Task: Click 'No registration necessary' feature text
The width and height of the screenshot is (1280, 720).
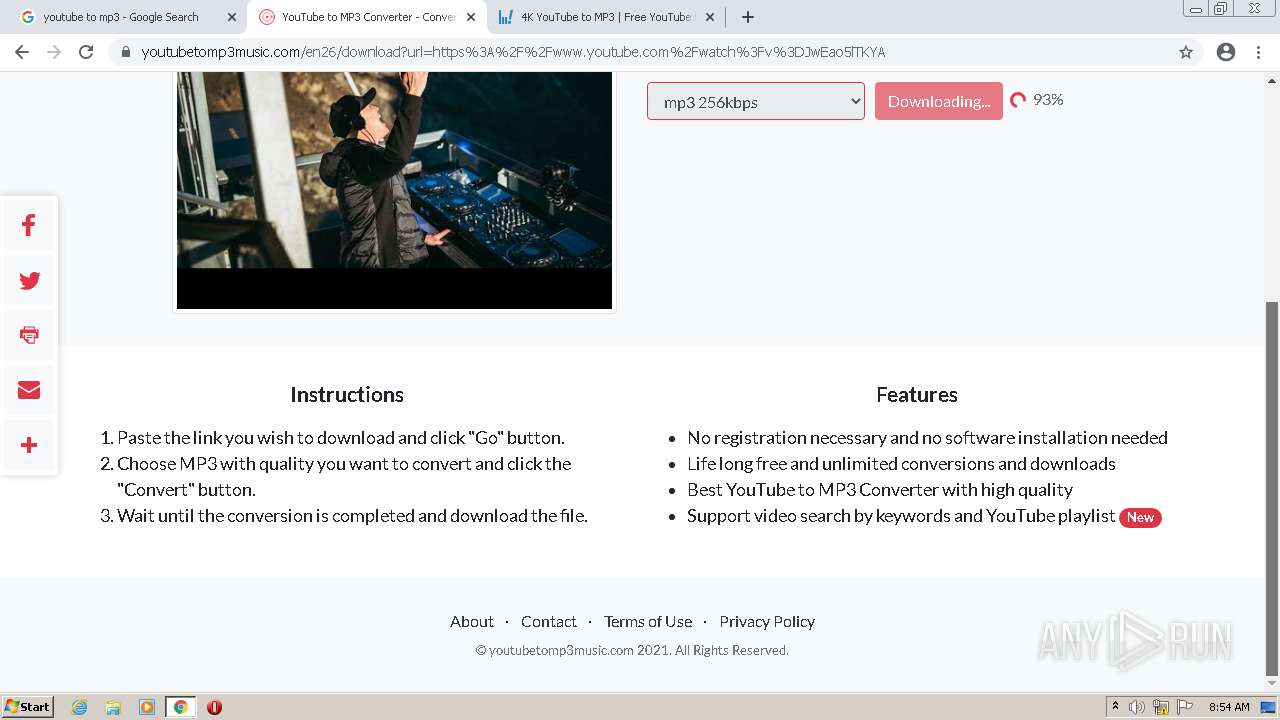Action: tap(927, 437)
